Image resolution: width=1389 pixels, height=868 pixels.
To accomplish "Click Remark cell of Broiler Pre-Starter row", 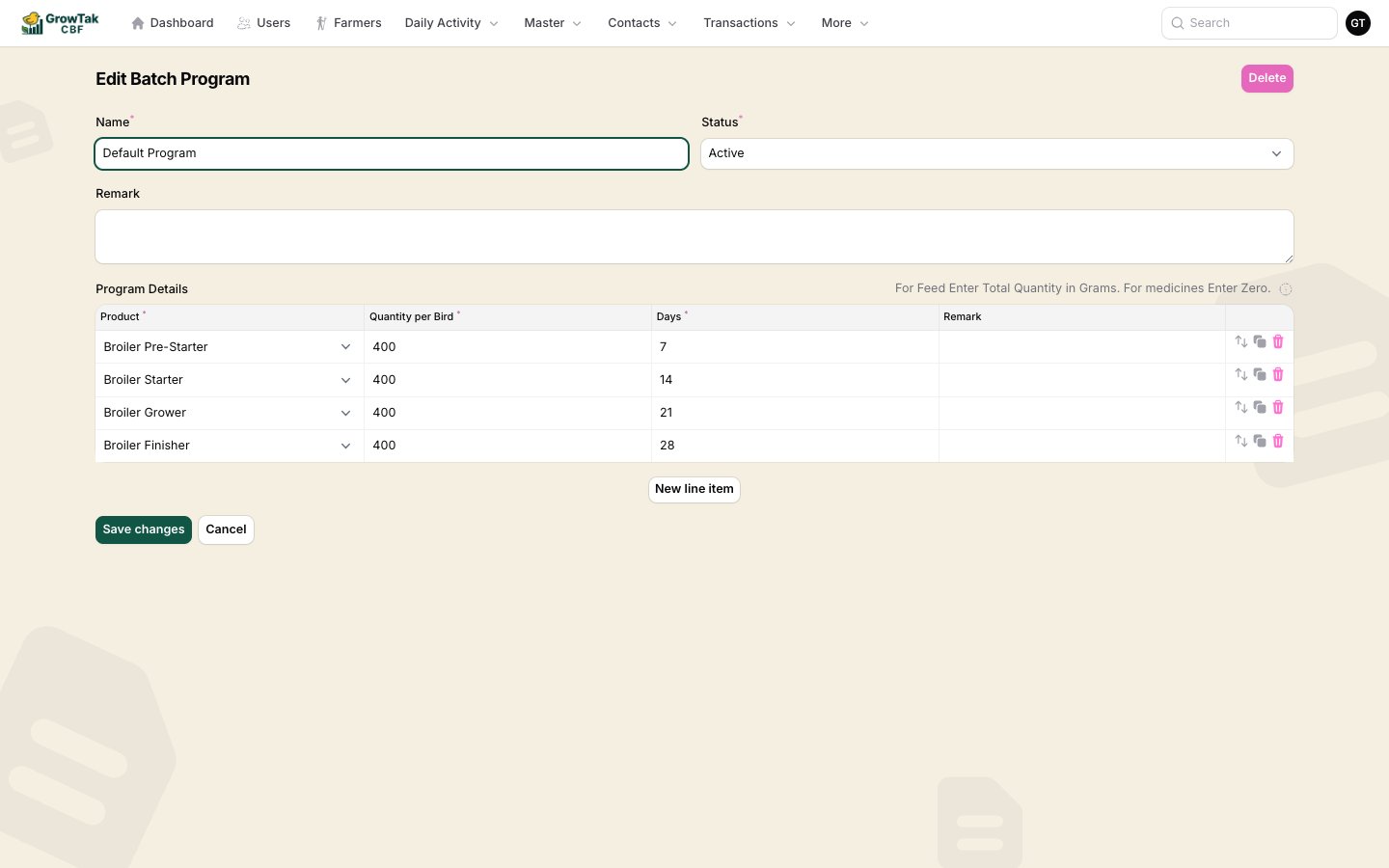I will click(x=1082, y=347).
